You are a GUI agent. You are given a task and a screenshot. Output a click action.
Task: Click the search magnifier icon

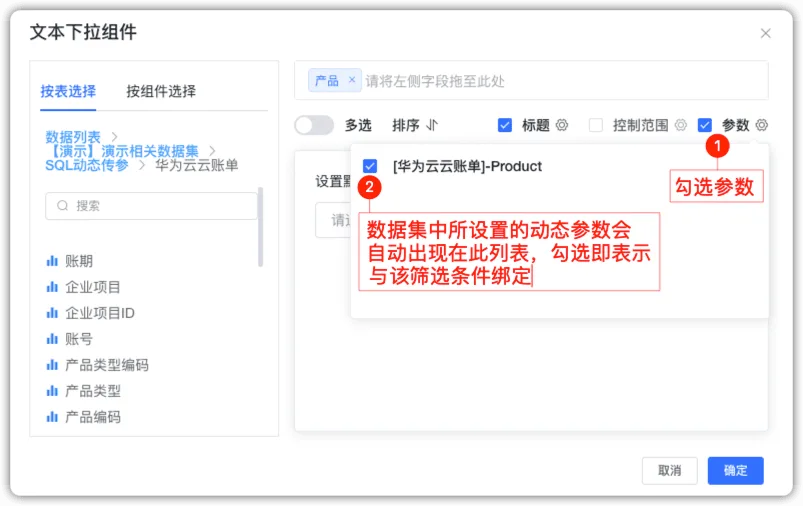click(x=62, y=205)
